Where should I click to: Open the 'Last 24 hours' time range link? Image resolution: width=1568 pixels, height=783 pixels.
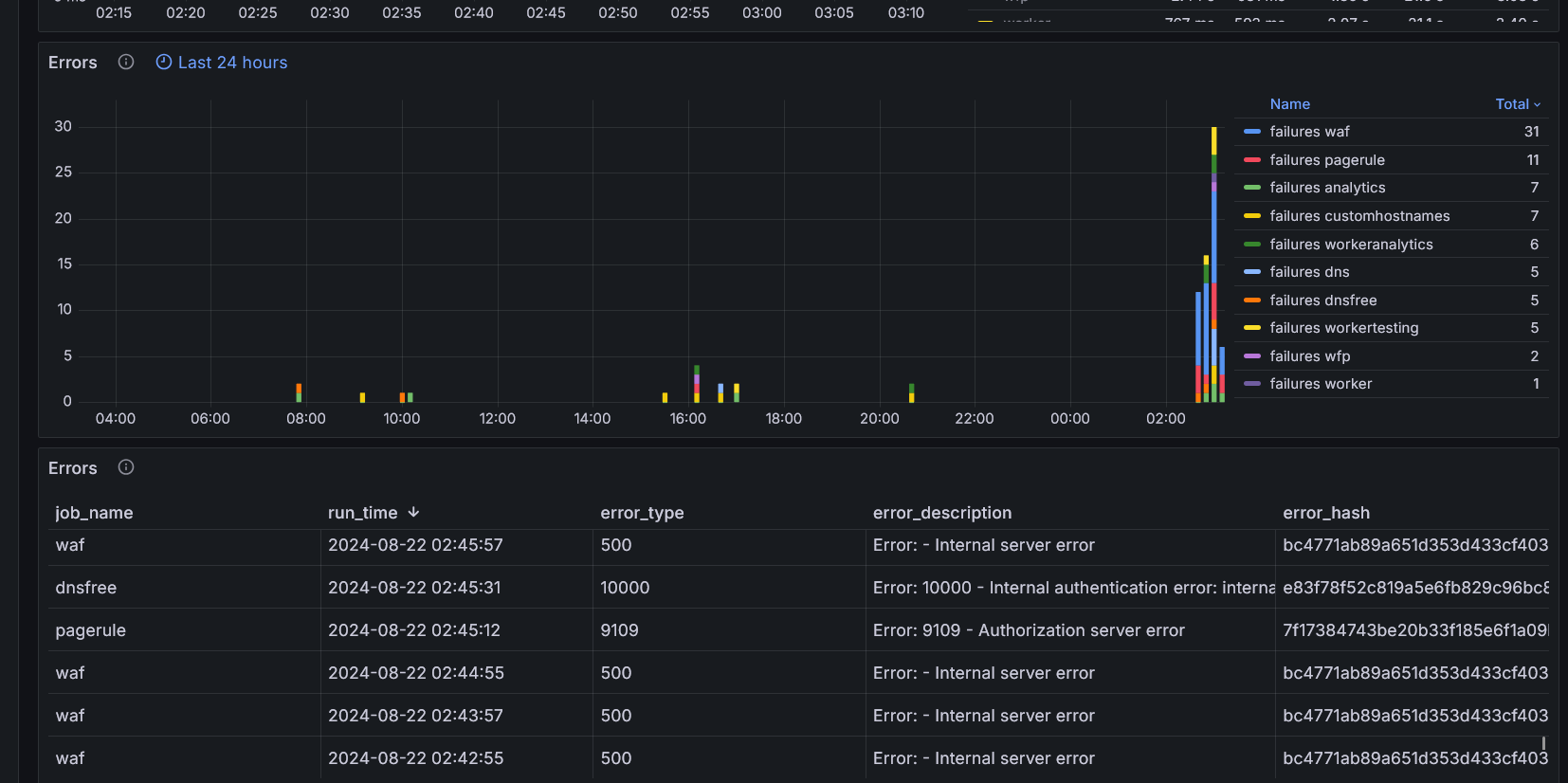(222, 63)
